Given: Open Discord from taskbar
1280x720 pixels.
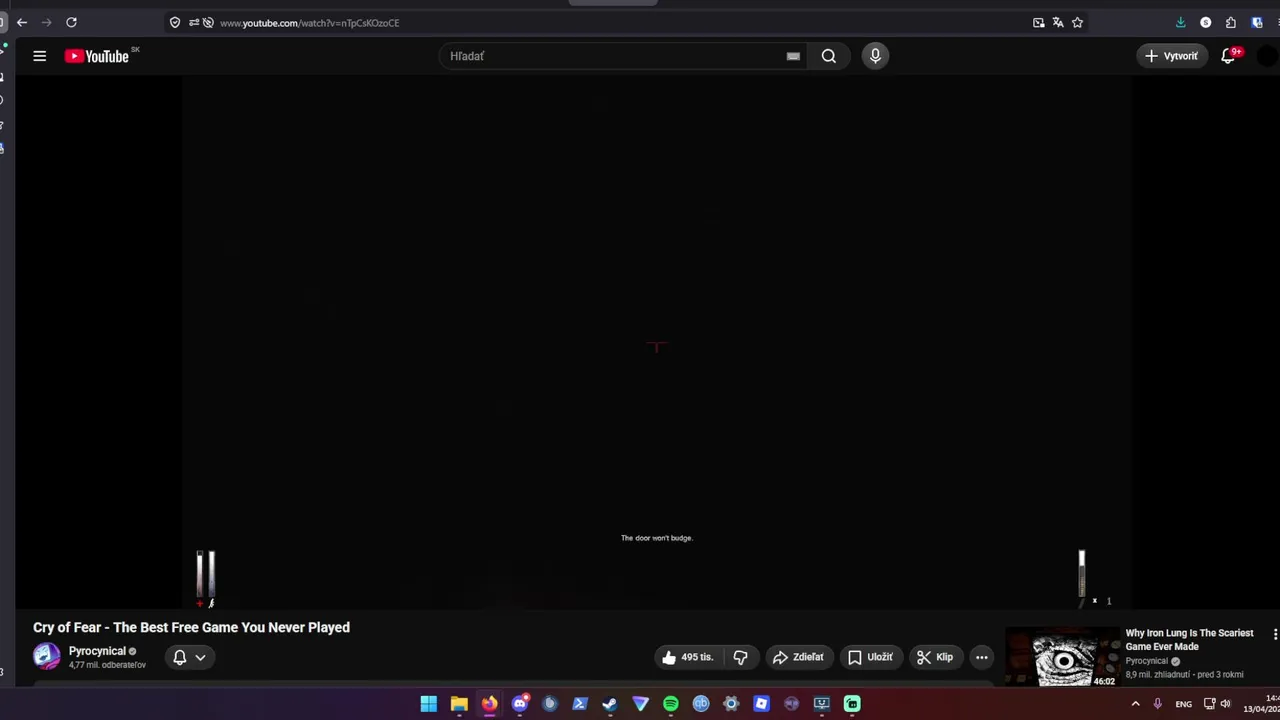Looking at the screenshot, I should pyautogui.click(x=519, y=704).
